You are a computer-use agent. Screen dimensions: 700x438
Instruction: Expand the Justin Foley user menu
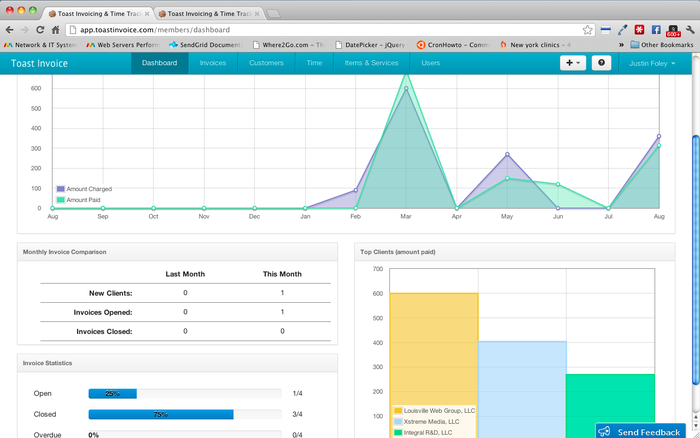652,63
